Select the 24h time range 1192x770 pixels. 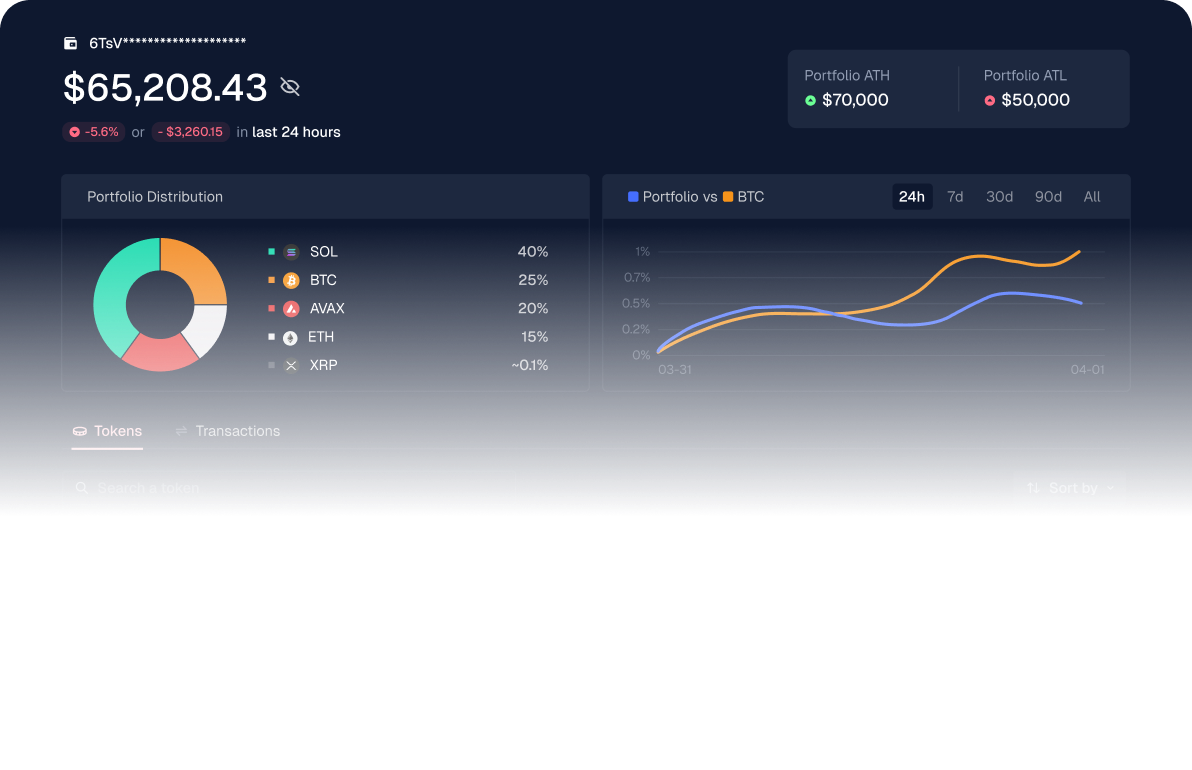click(911, 197)
